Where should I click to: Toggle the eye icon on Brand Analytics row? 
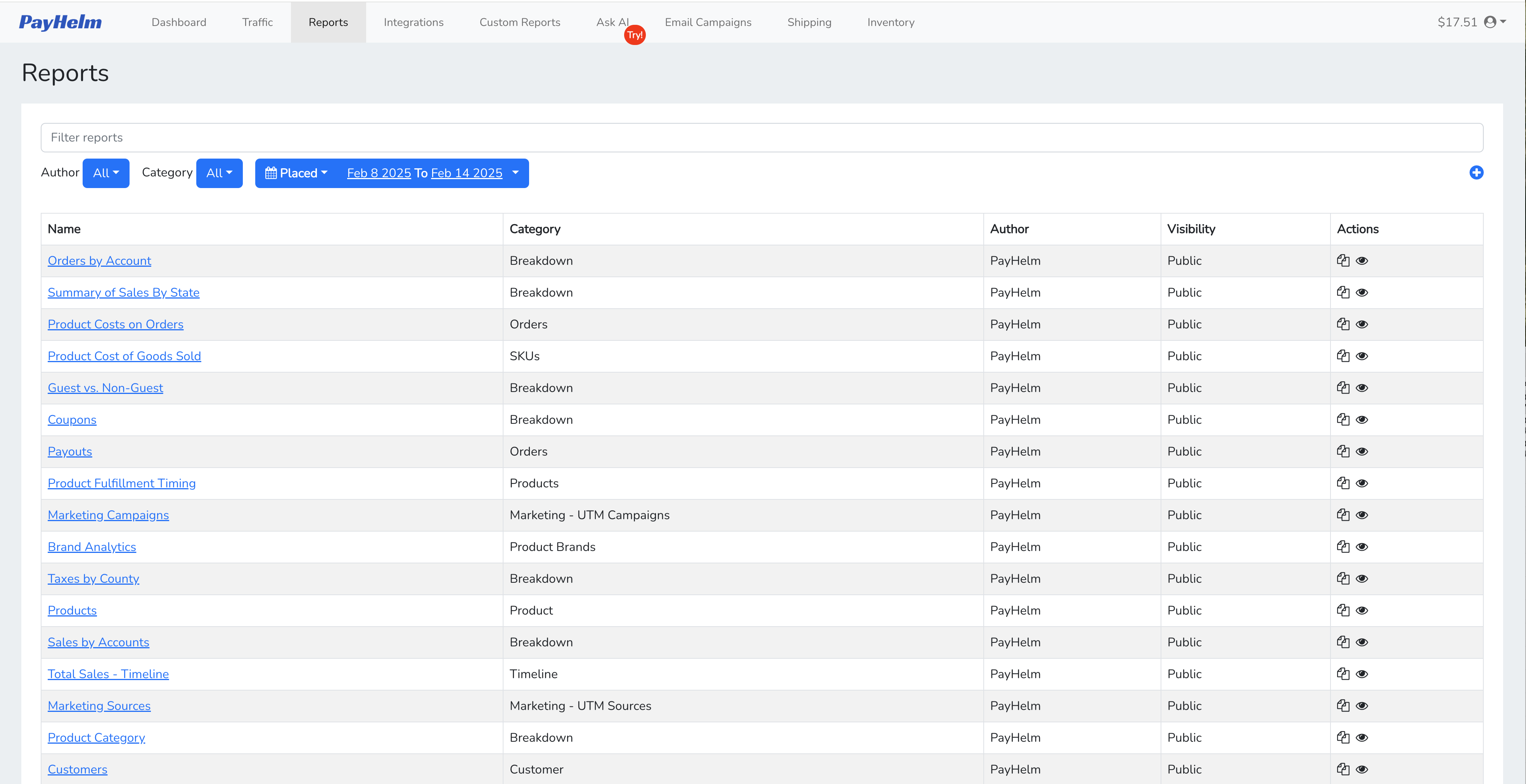pyautogui.click(x=1362, y=547)
